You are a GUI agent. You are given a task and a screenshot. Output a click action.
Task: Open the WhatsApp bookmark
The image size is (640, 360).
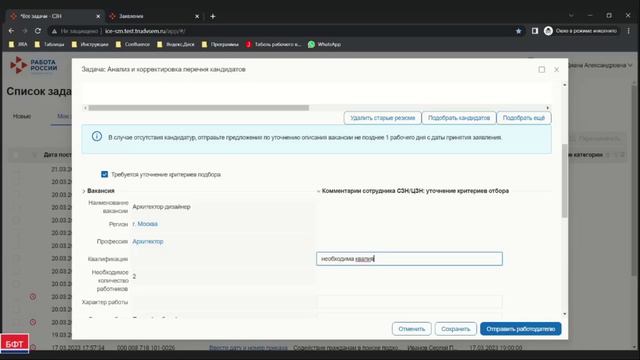(324, 44)
